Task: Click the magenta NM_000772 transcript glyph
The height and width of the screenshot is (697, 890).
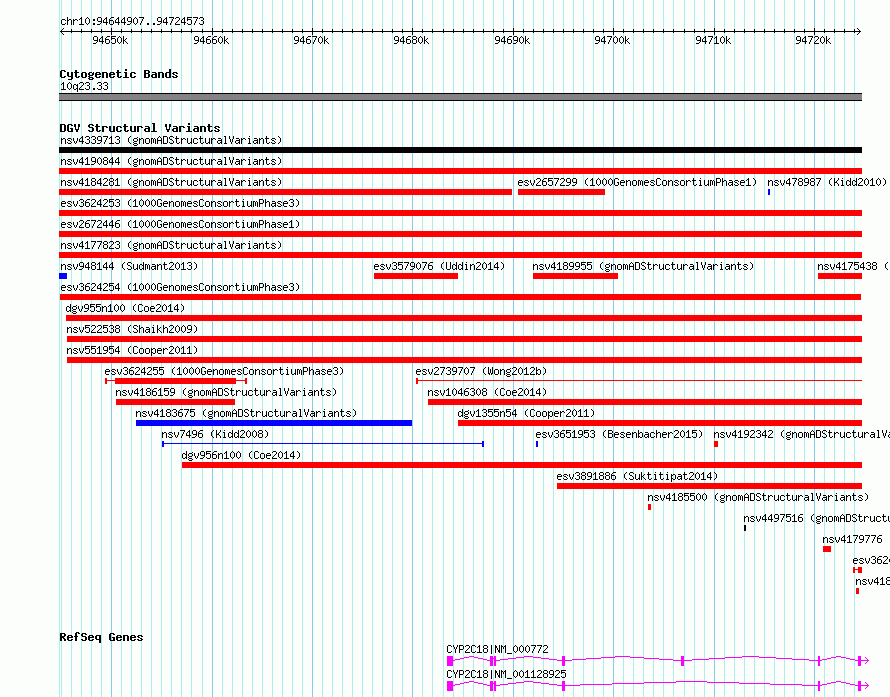Action: 657,661
